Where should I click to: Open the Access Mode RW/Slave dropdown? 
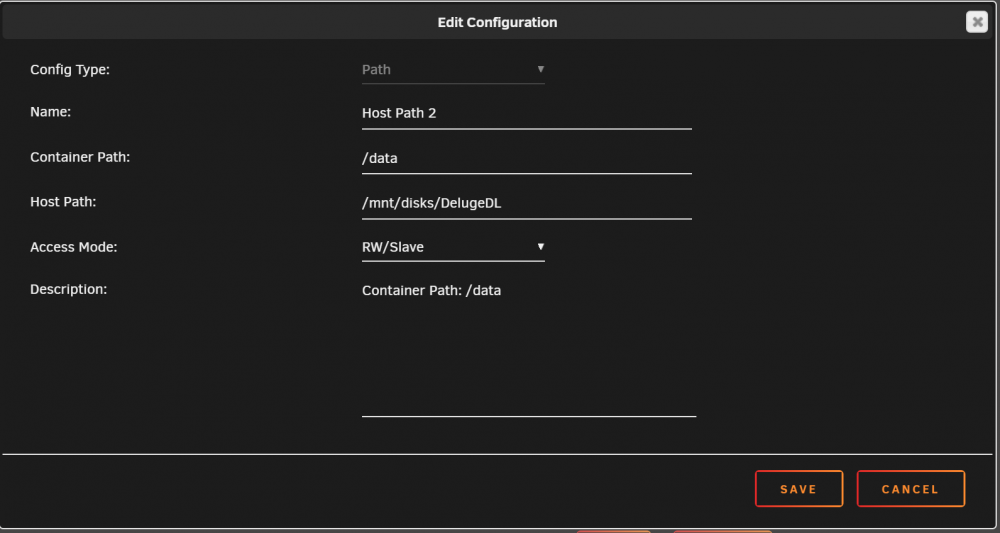pos(453,247)
